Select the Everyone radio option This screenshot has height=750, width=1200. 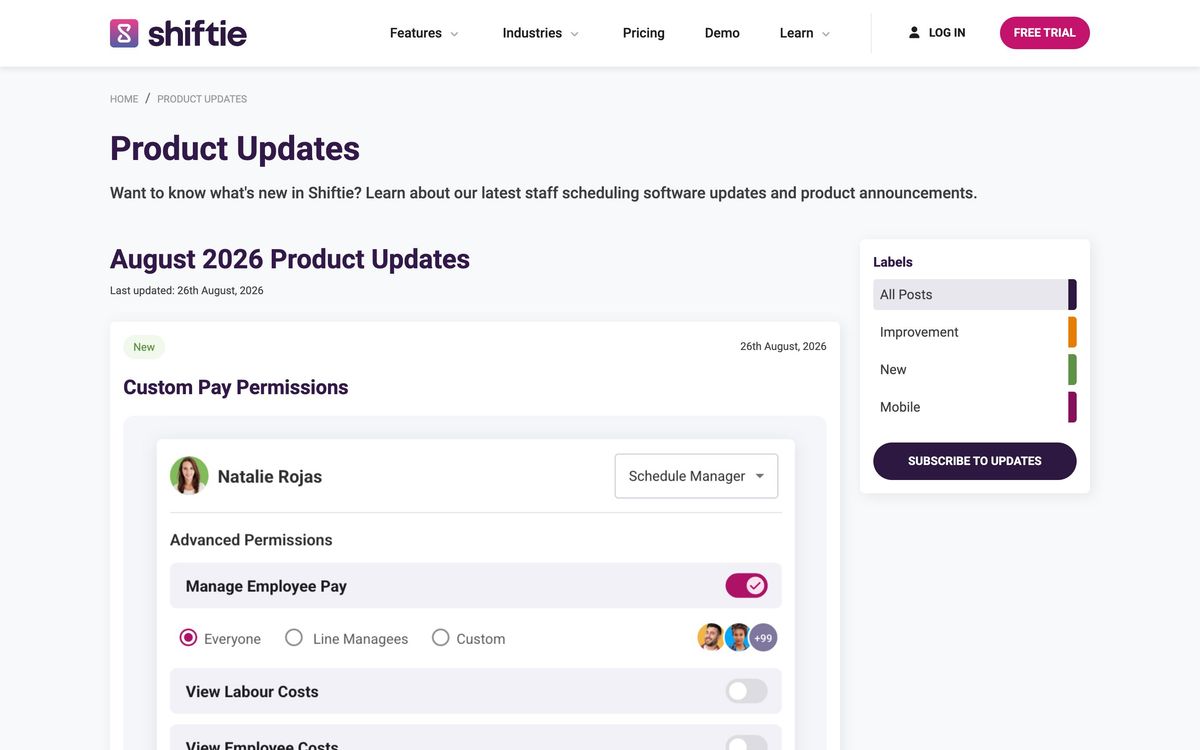(188, 638)
